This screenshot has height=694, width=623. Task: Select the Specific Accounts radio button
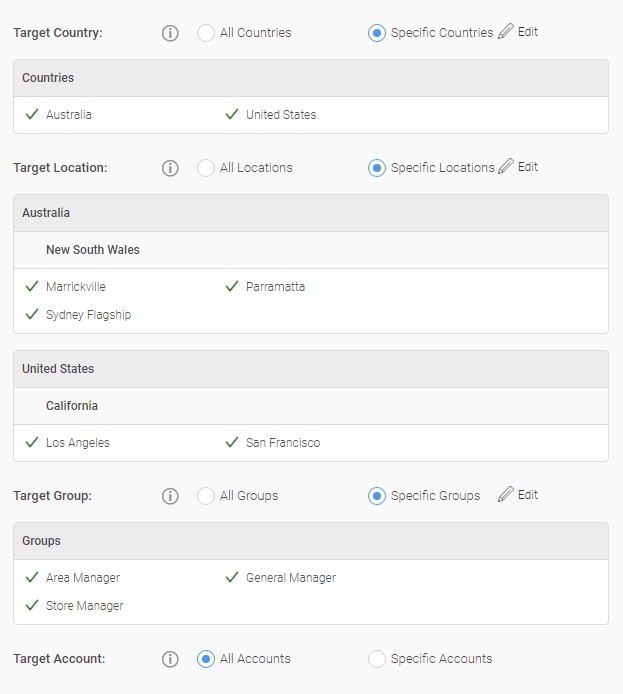coord(377,659)
